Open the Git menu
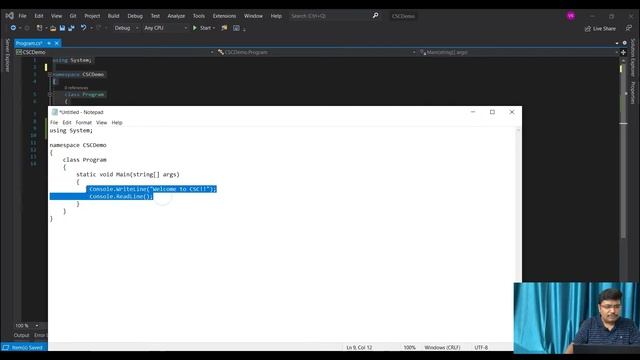Viewport: 640px width, 360px height. pos(73,16)
